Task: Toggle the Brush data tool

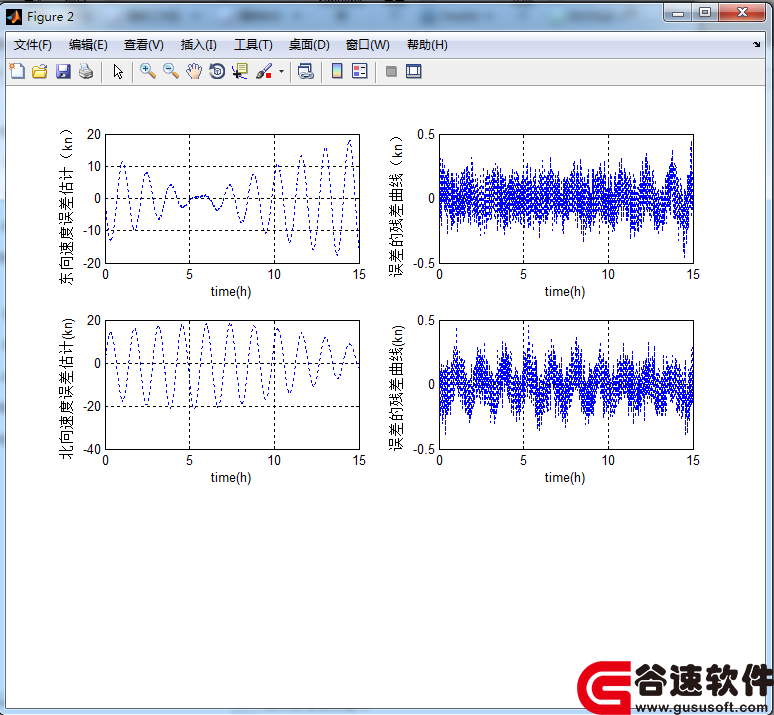Action: tap(264, 72)
